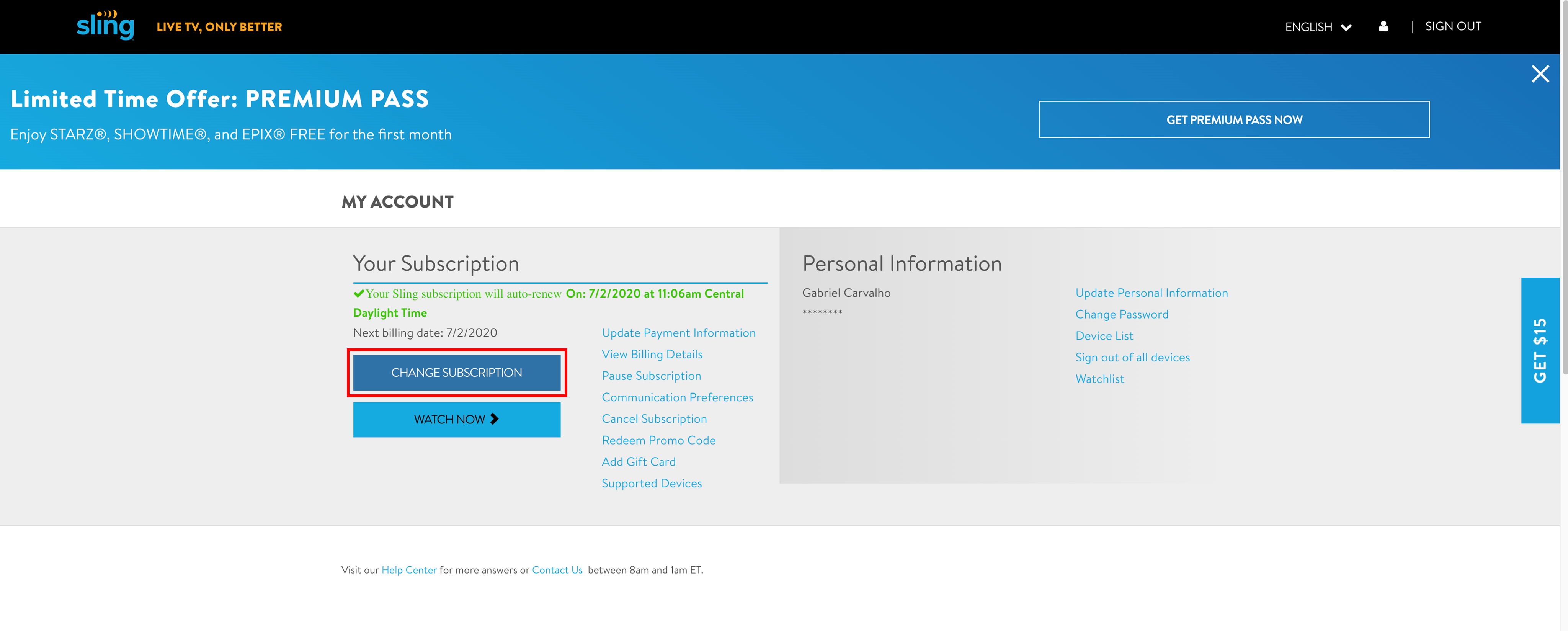Click Cancel Subscription link
The image size is (1568, 631).
(654, 418)
